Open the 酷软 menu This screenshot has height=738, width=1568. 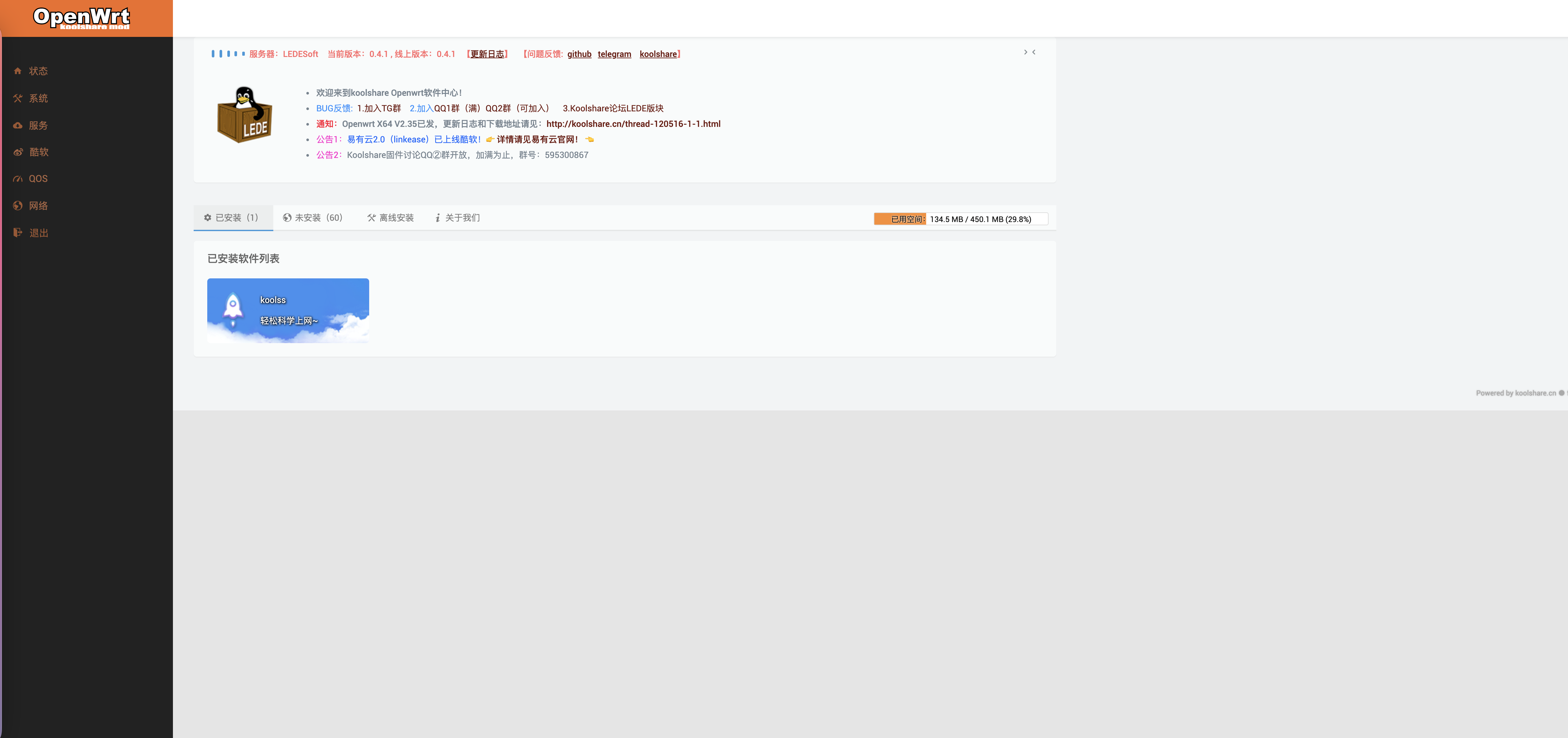pos(39,152)
